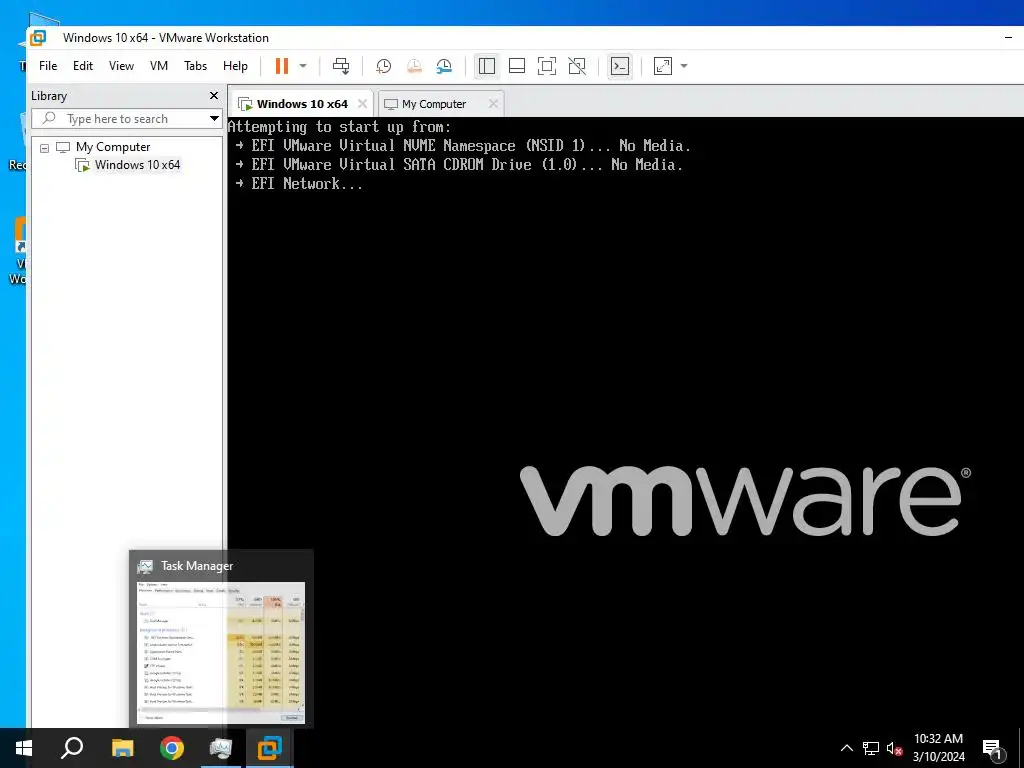Take a snapshot of the virtual machine

click(383, 66)
